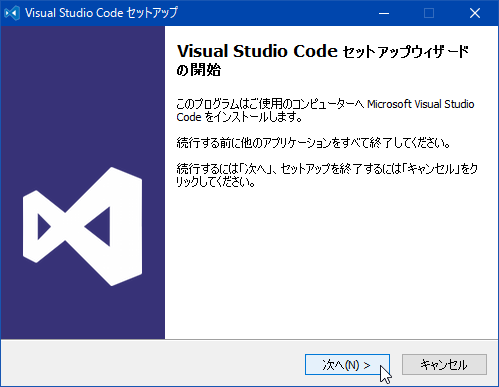This screenshot has width=499, height=387.
Task: Click the quoted 「次へ」 in instructions text
Action: [x=256, y=169]
